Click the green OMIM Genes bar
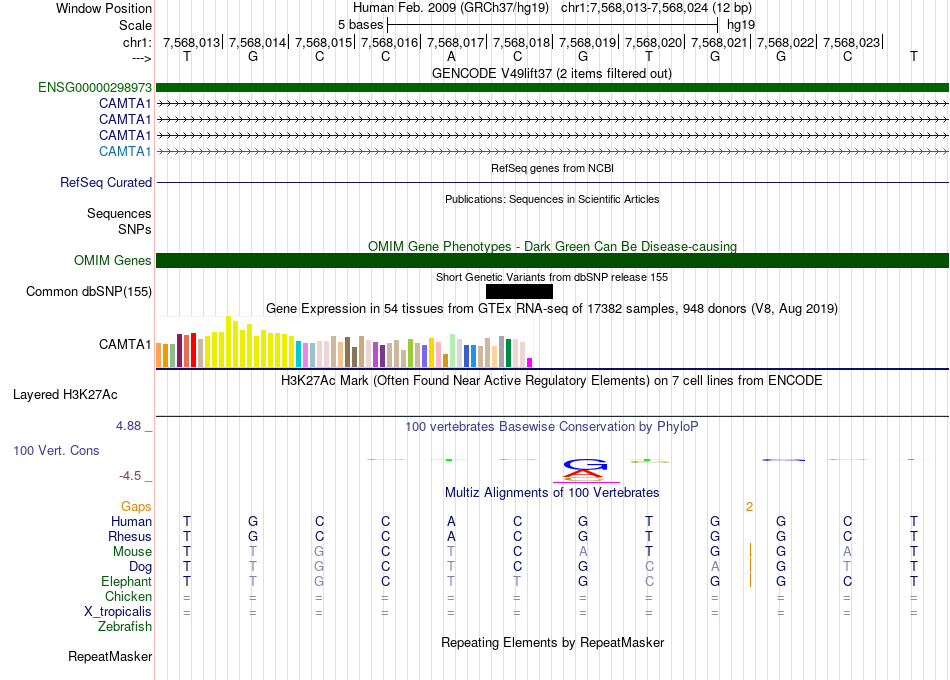 (552, 261)
